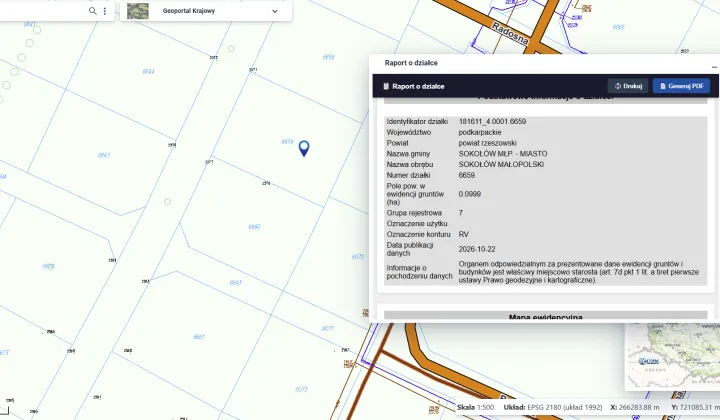Click the Geoportal Krajowy basemap thumbnail
720x420 pixels.
138,11
